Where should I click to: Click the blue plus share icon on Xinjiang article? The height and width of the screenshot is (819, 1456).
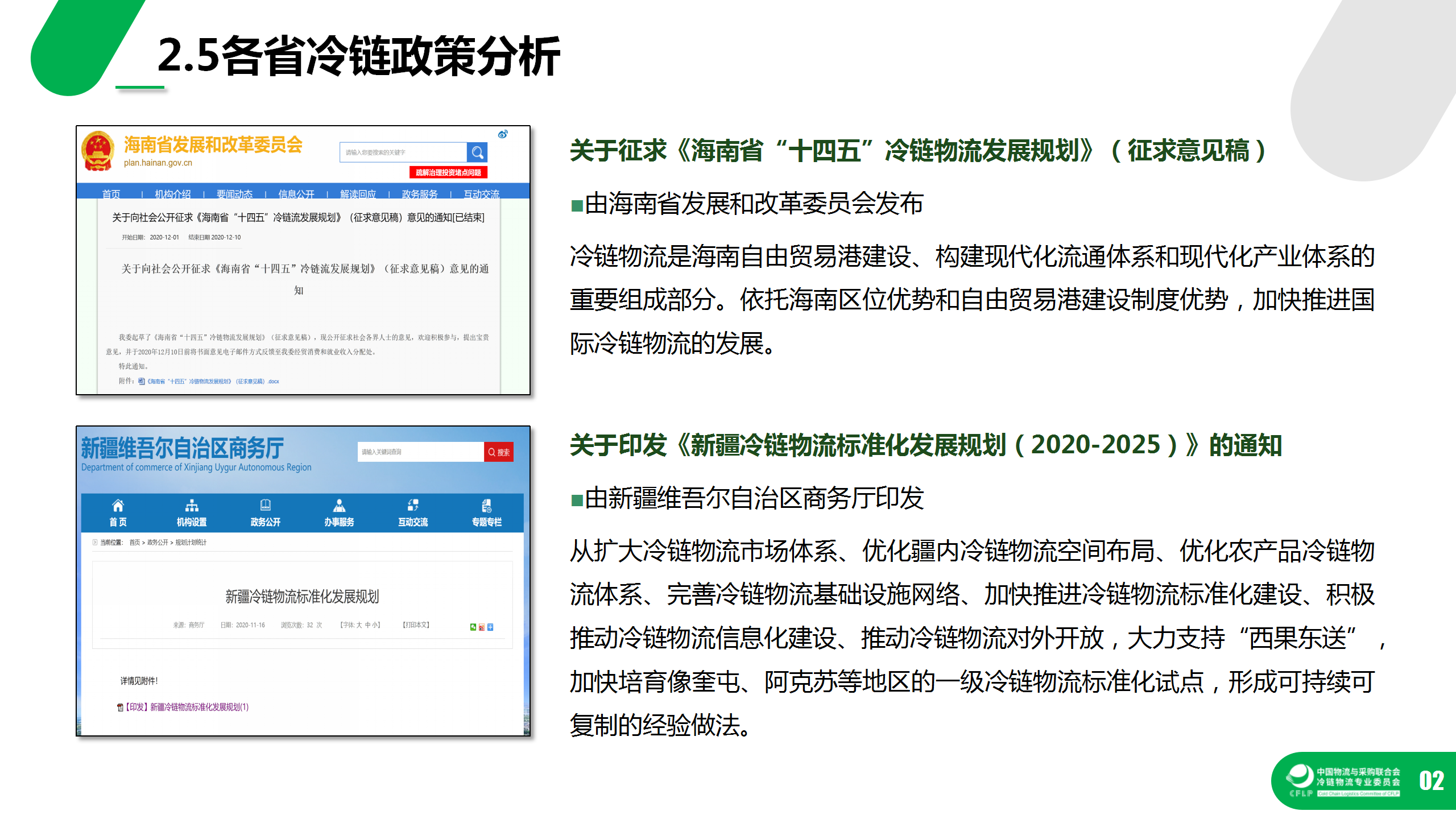(x=491, y=628)
